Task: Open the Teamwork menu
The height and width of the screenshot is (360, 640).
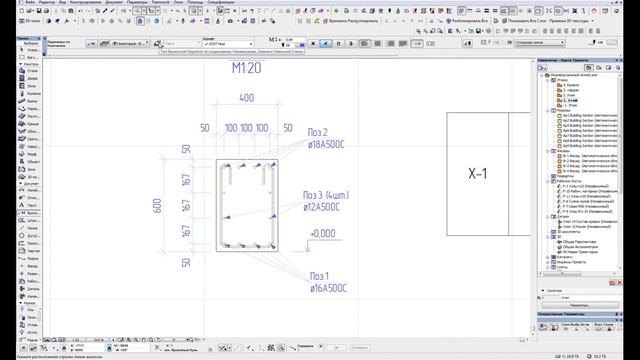Action: click(160, 2)
